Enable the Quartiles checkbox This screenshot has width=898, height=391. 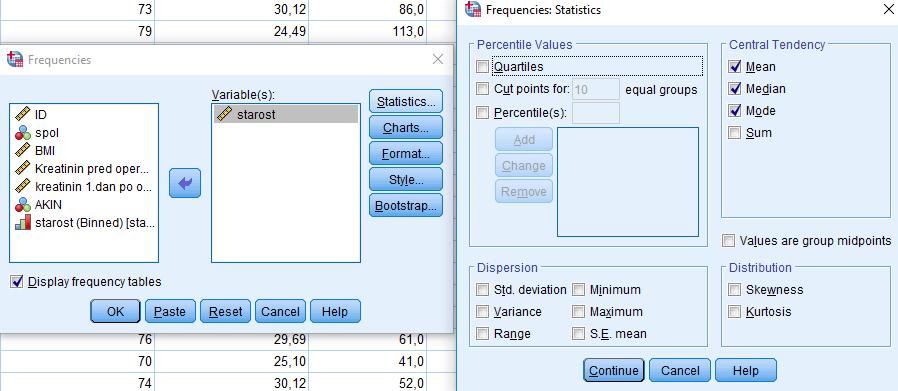click(x=483, y=67)
